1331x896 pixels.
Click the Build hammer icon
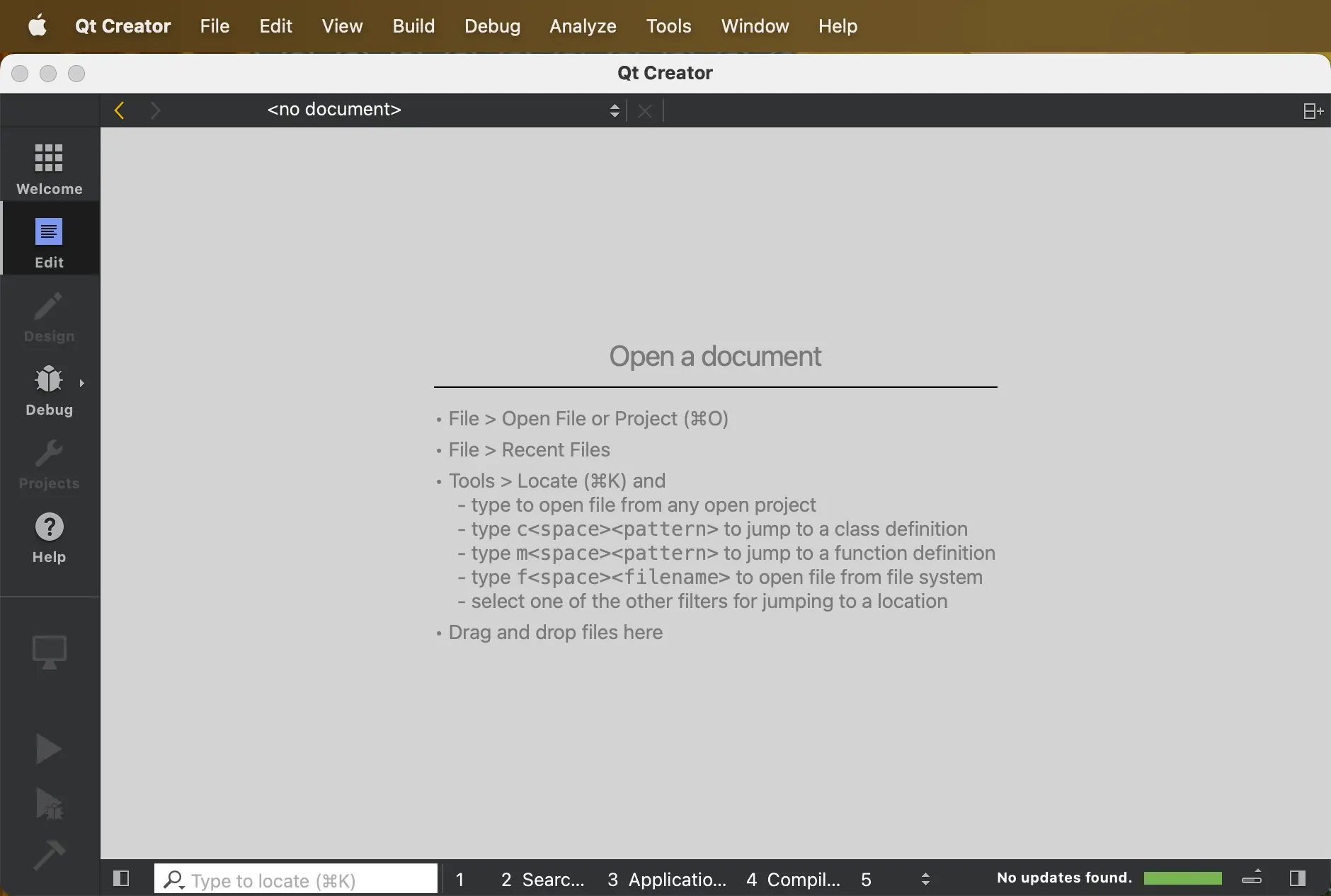[49, 854]
